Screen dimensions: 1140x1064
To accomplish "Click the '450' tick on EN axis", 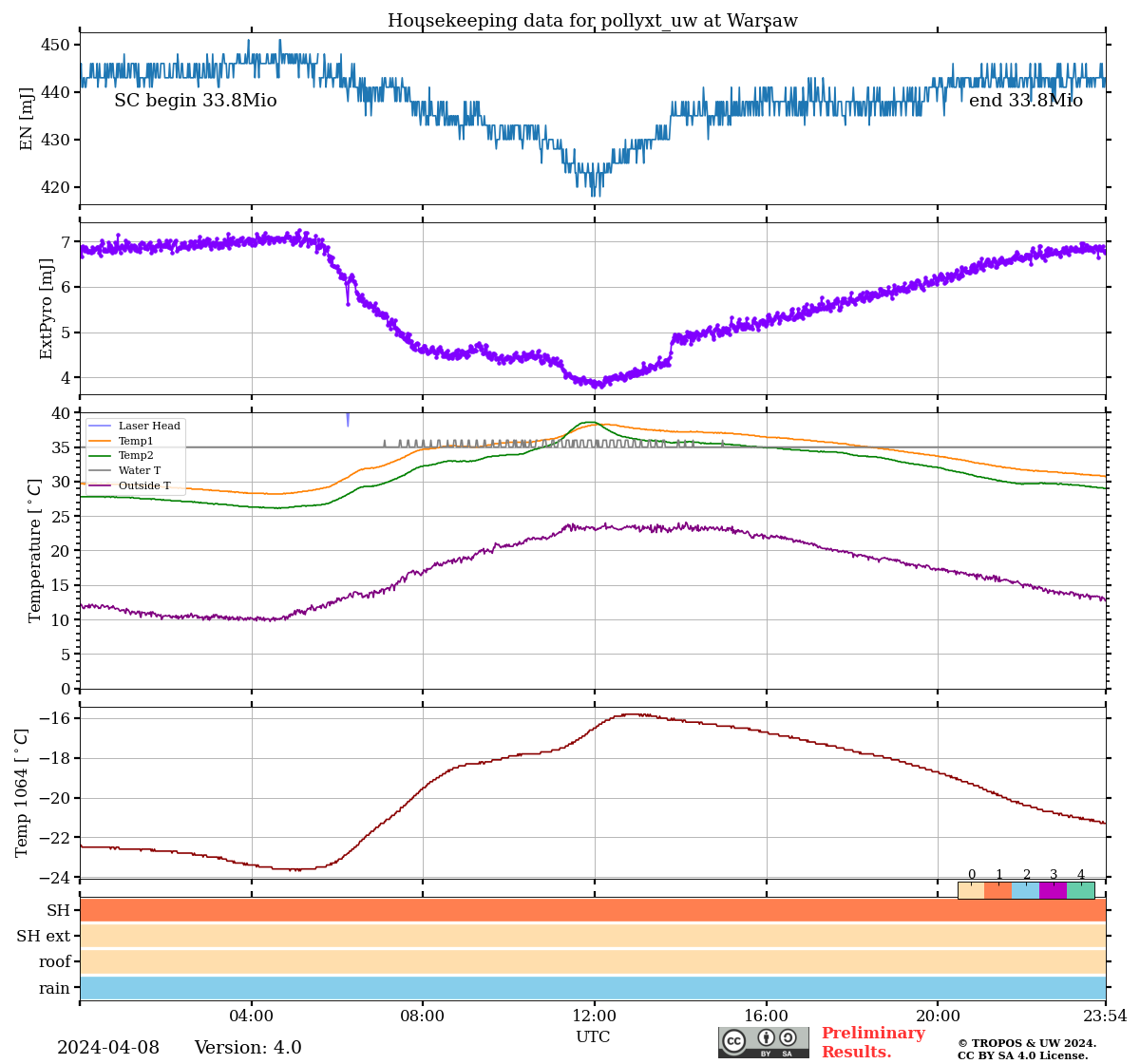I will (x=56, y=45).
